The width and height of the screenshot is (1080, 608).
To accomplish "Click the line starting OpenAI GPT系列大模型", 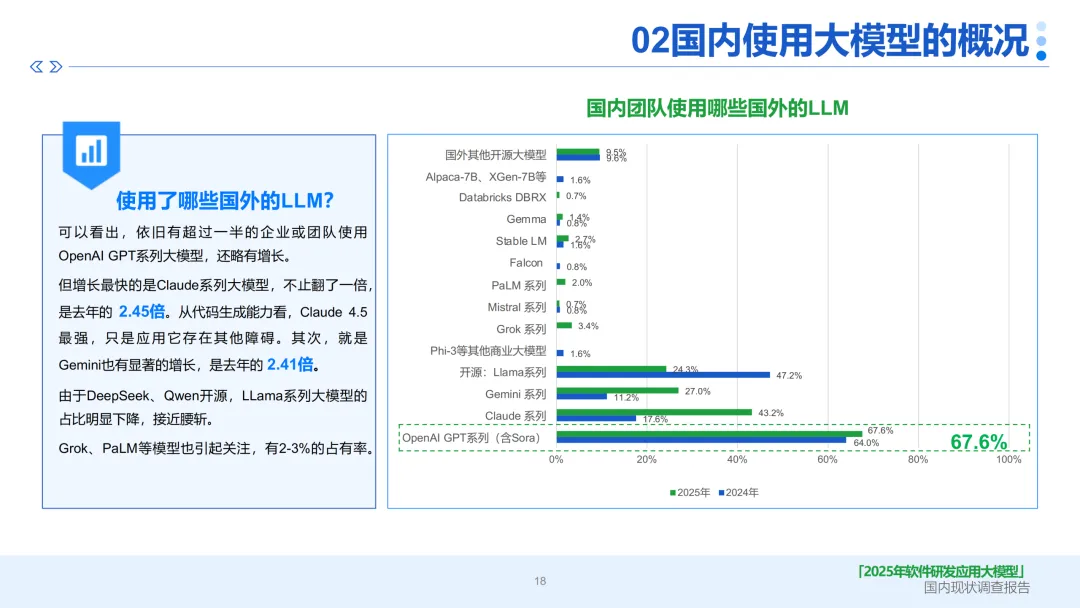I will 176,256.
